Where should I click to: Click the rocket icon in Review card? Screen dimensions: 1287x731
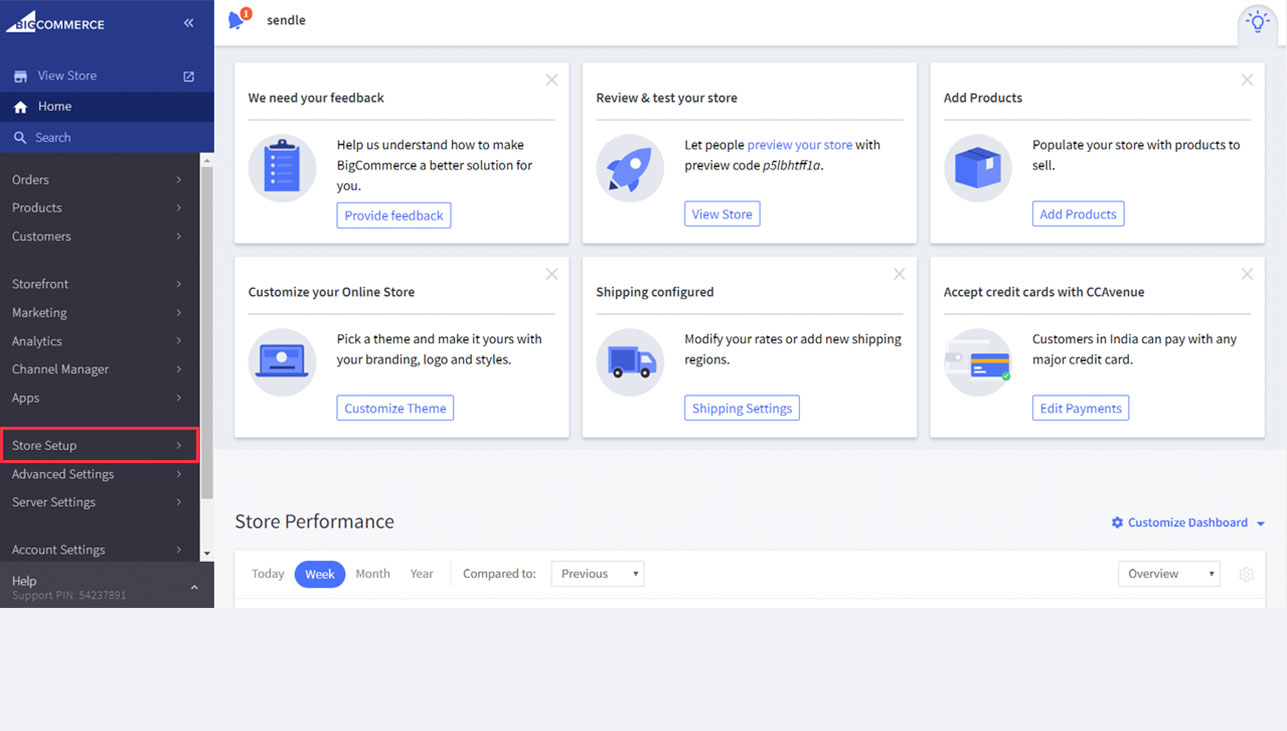click(x=630, y=168)
